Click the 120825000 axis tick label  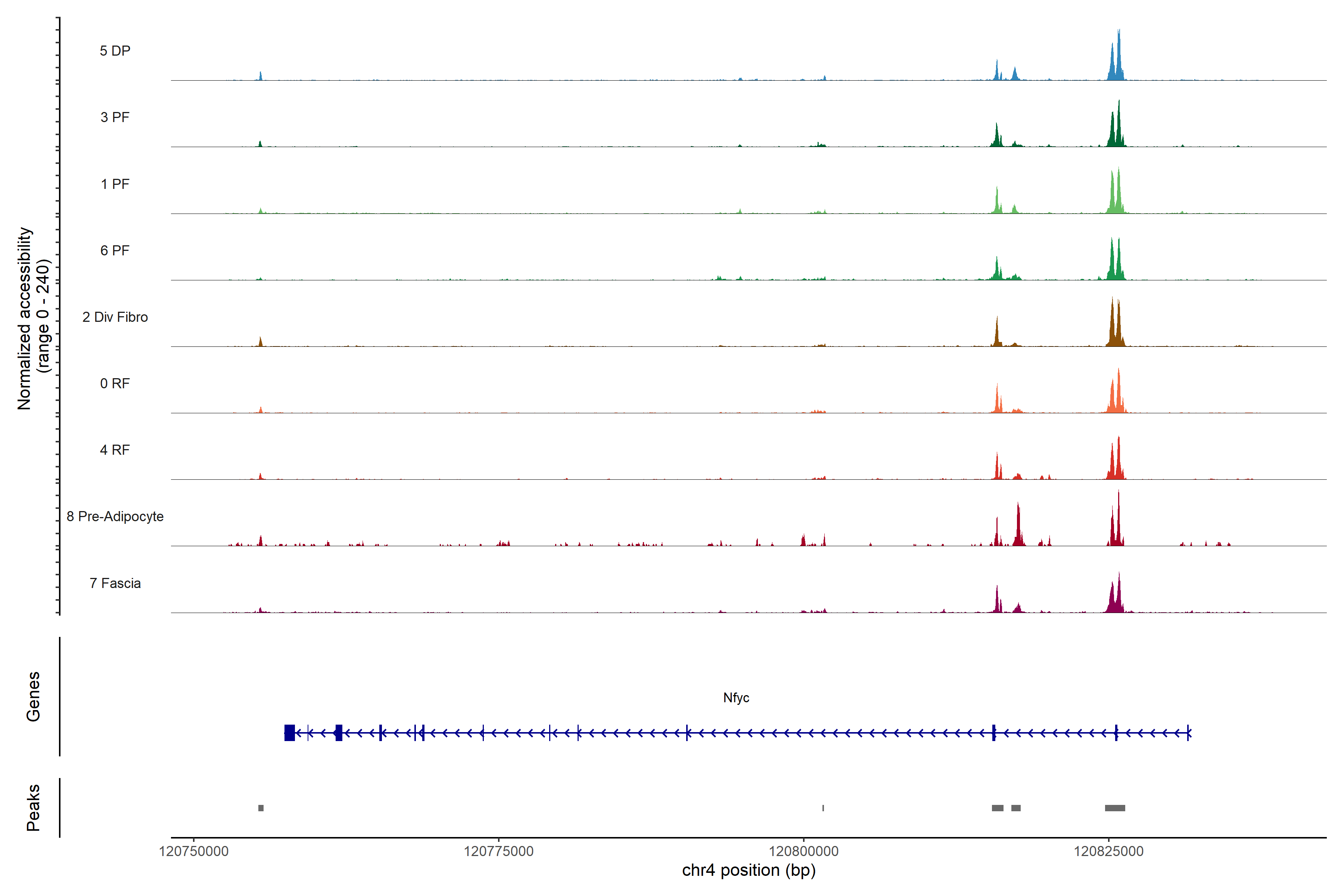(x=1108, y=851)
